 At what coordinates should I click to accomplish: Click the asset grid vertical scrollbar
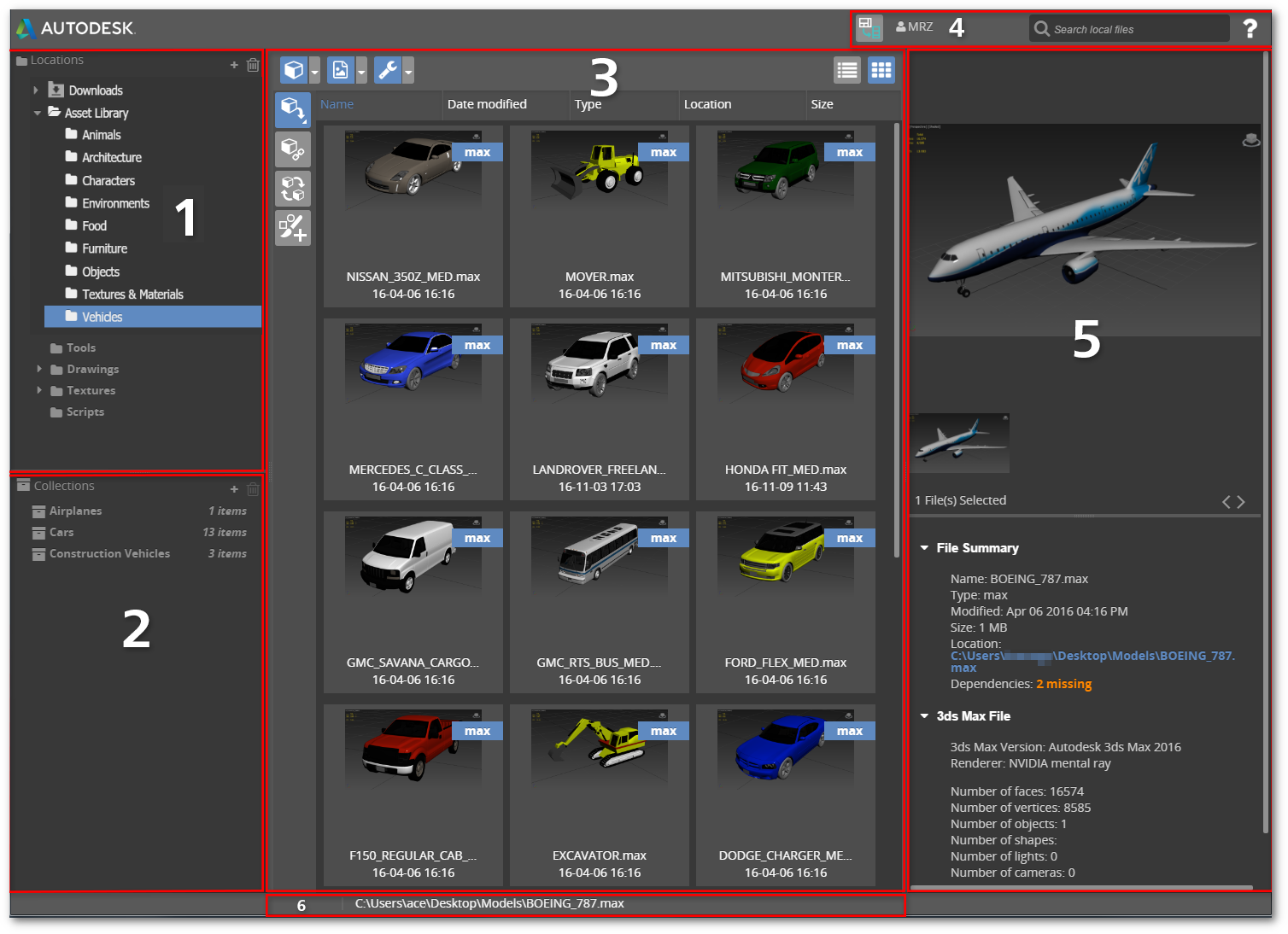coord(897,340)
